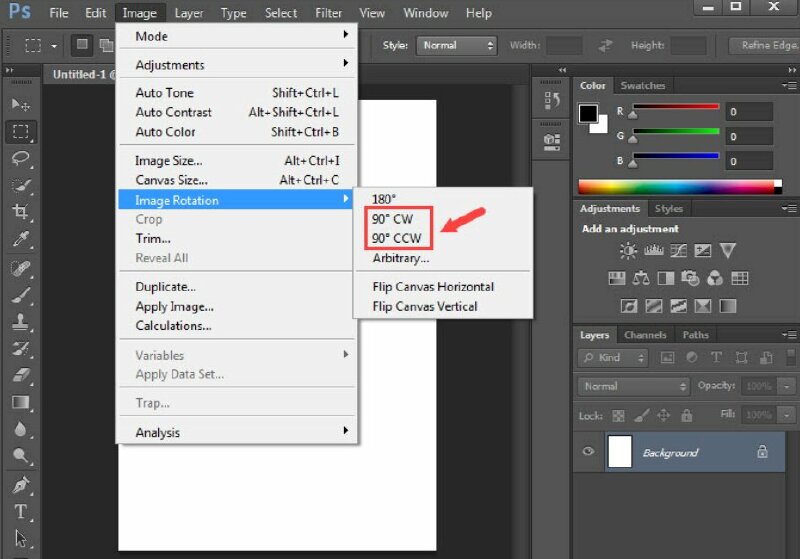Screen dimensions: 800x559
Task: Choose 90° CW rotation
Action: [392, 219]
